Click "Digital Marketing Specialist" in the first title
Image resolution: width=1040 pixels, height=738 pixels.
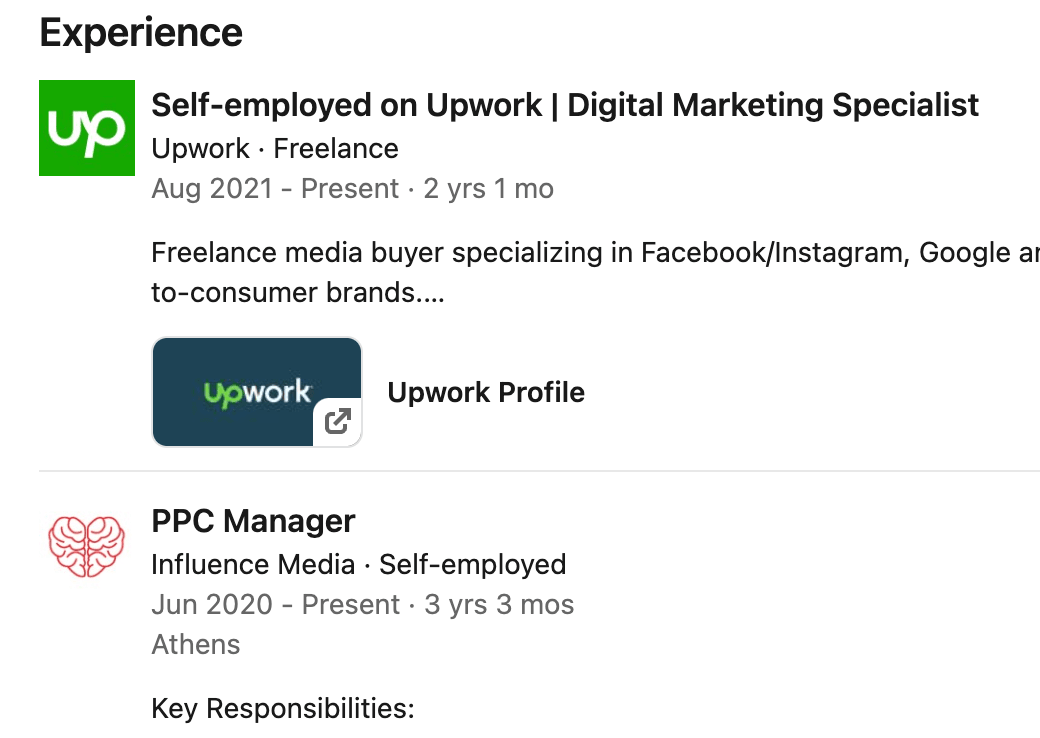pos(773,105)
